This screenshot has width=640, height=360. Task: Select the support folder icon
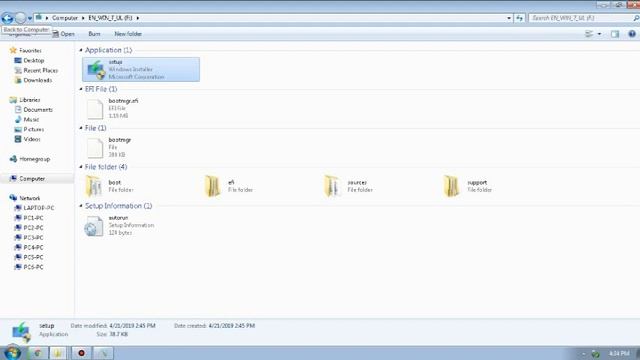coord(452,186)
